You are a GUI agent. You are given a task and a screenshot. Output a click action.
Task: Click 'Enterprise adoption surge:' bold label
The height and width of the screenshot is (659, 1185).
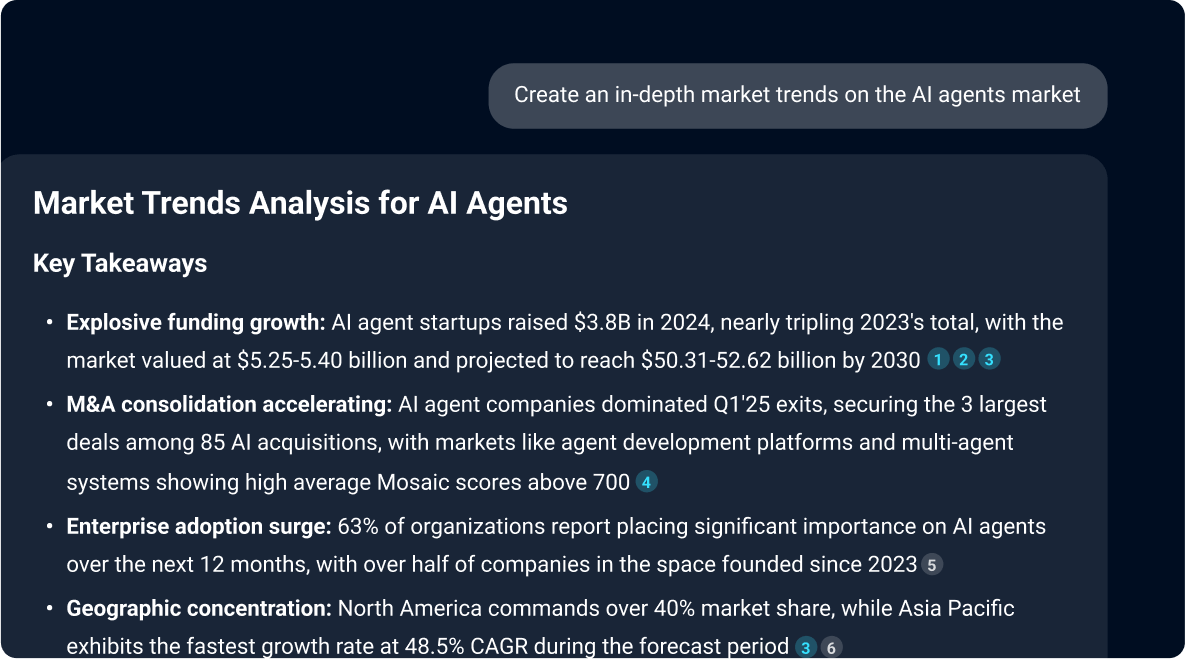coord(199,526)
